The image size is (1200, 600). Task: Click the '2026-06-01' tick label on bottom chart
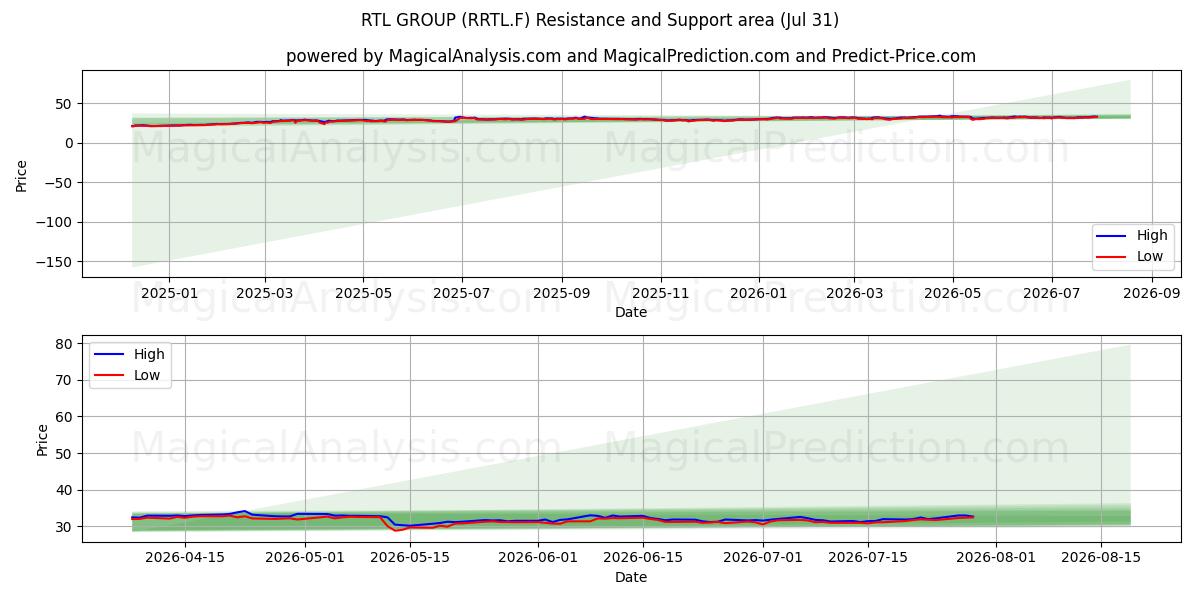point(539,557)
